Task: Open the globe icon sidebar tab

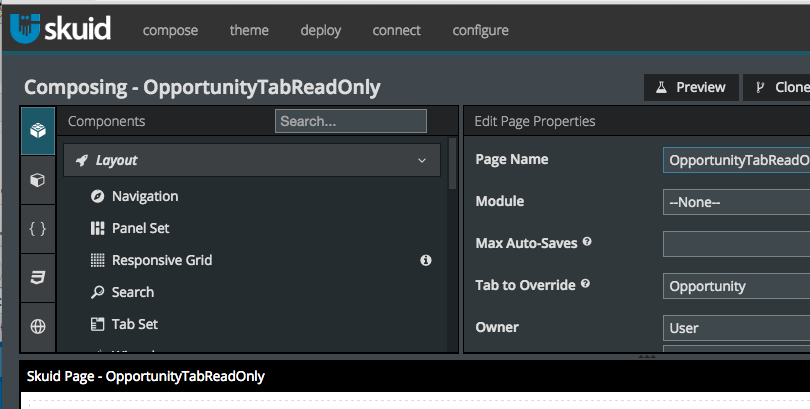Action: [x=38, y=326]
